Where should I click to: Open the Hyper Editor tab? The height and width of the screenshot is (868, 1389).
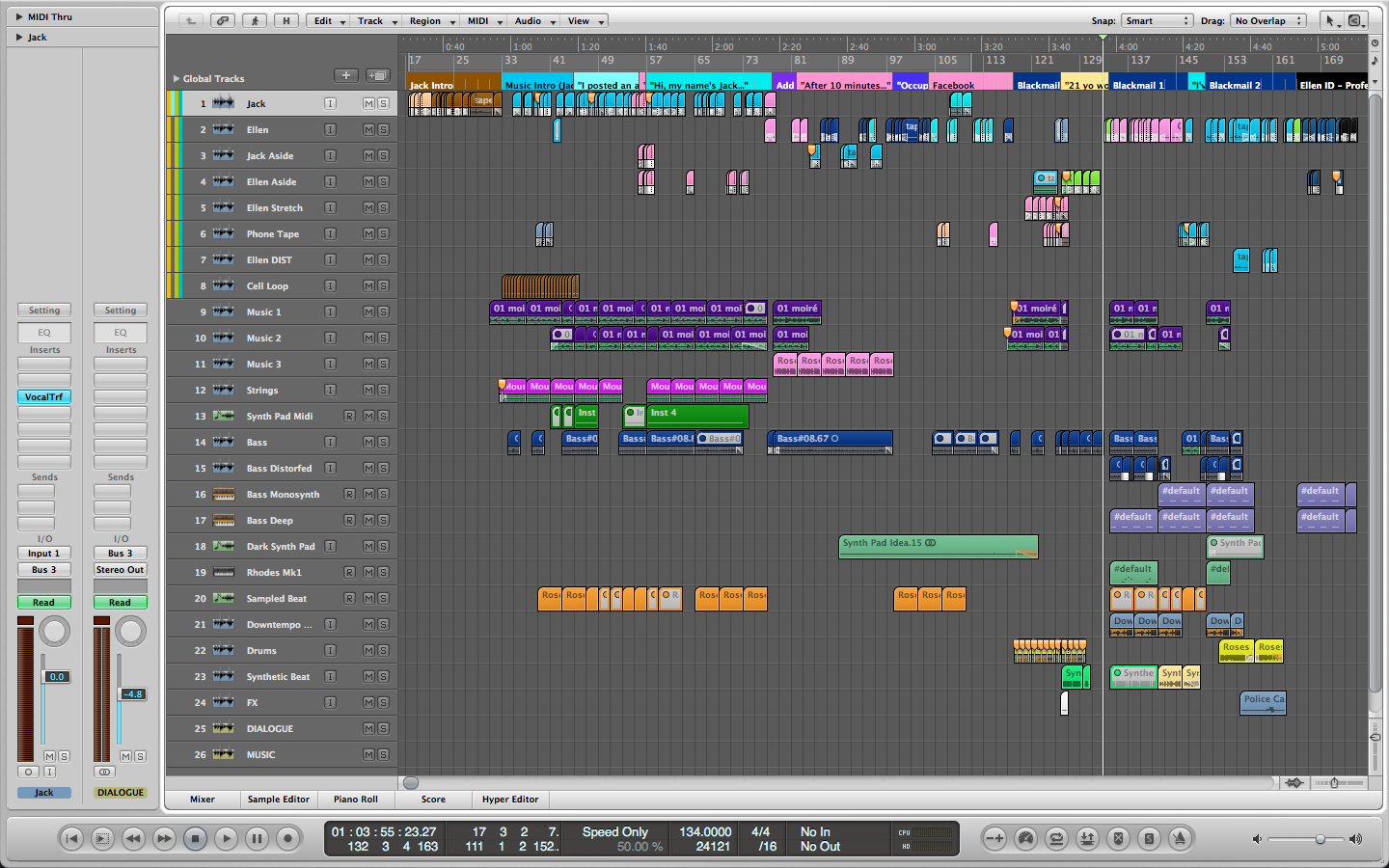(510, 799)
